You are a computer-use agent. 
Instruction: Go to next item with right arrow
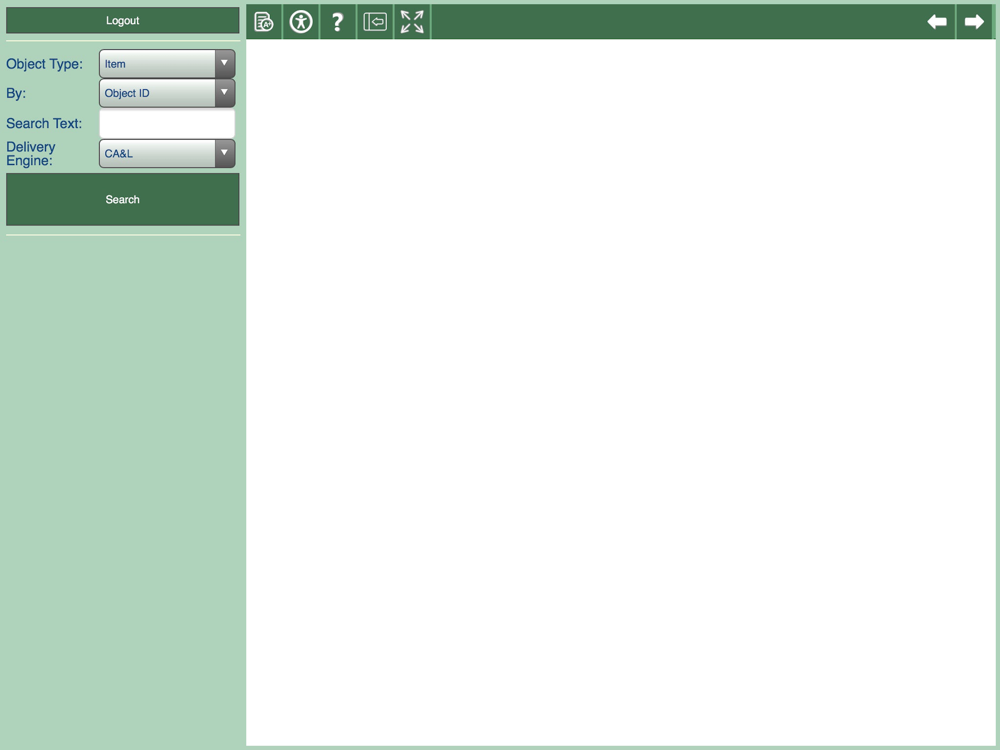(x=974, y=22)
